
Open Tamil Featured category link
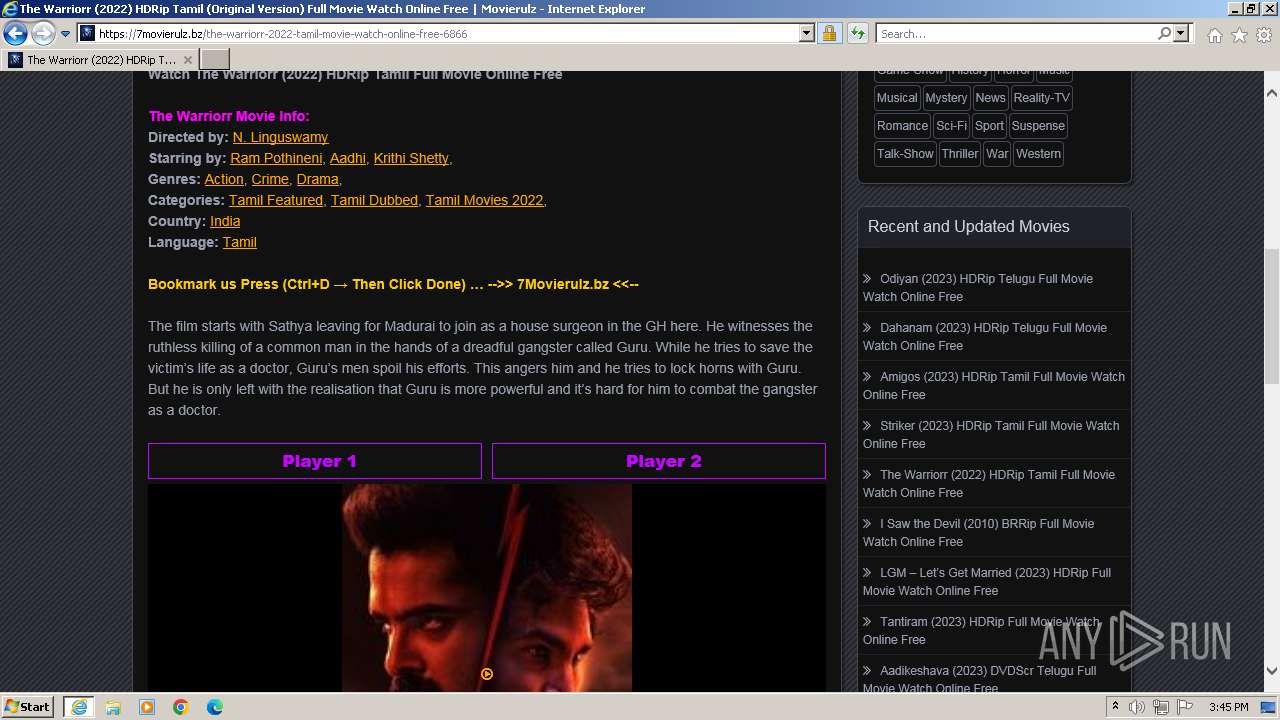click(276, 200)
